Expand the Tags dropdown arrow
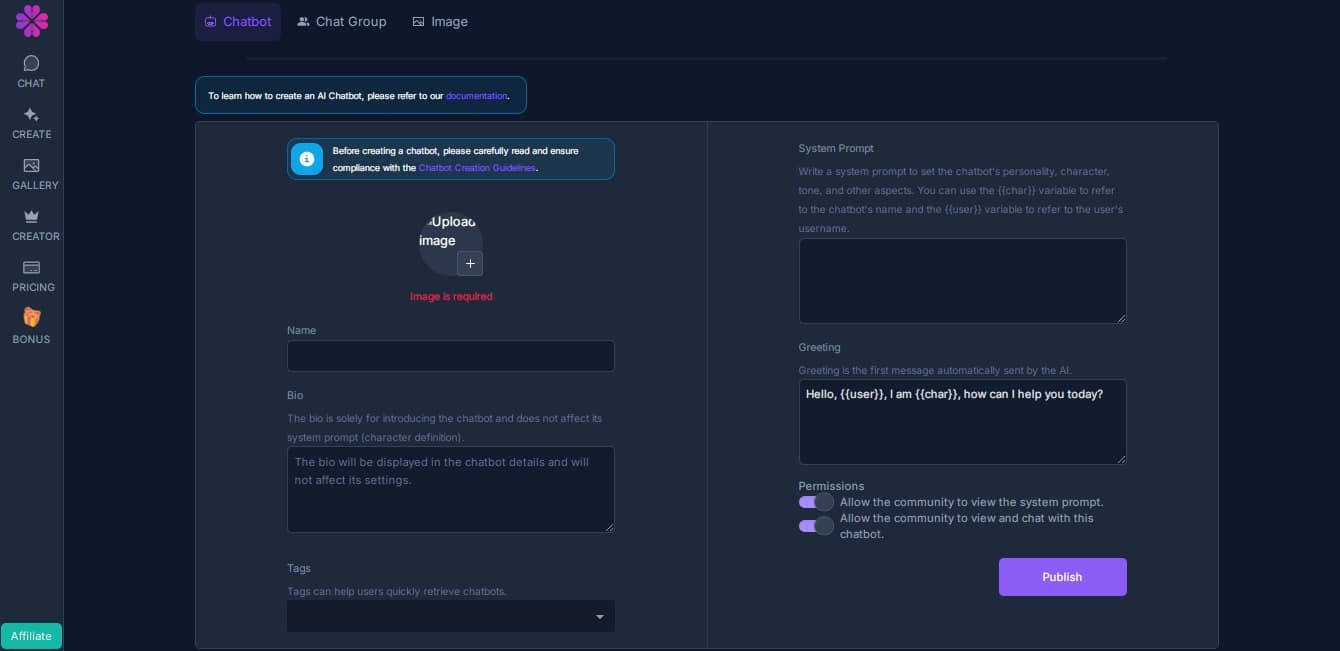Viewport: 1340px width, 651px height. 600,617
